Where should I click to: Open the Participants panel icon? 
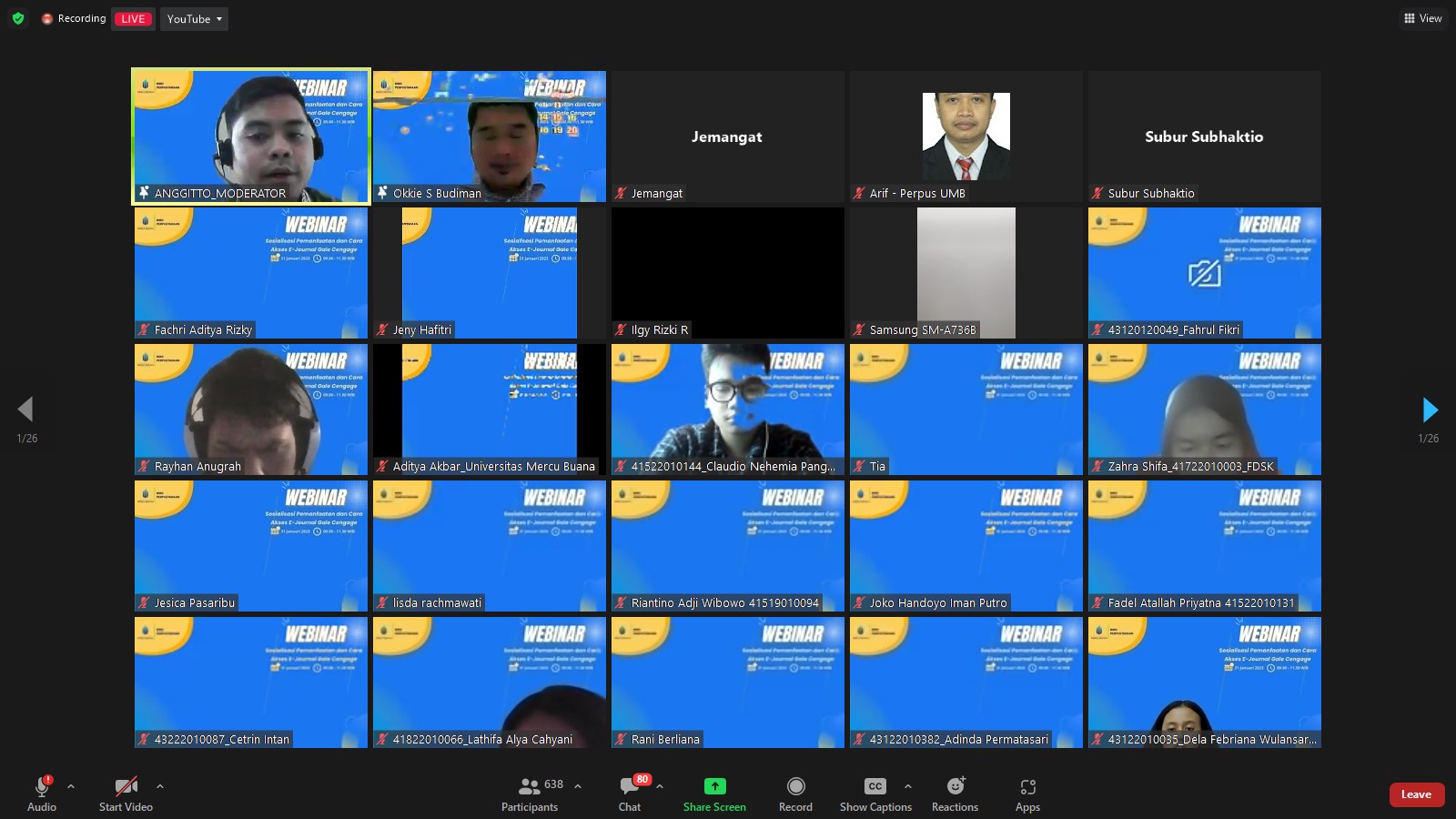(x=530, y=786)
